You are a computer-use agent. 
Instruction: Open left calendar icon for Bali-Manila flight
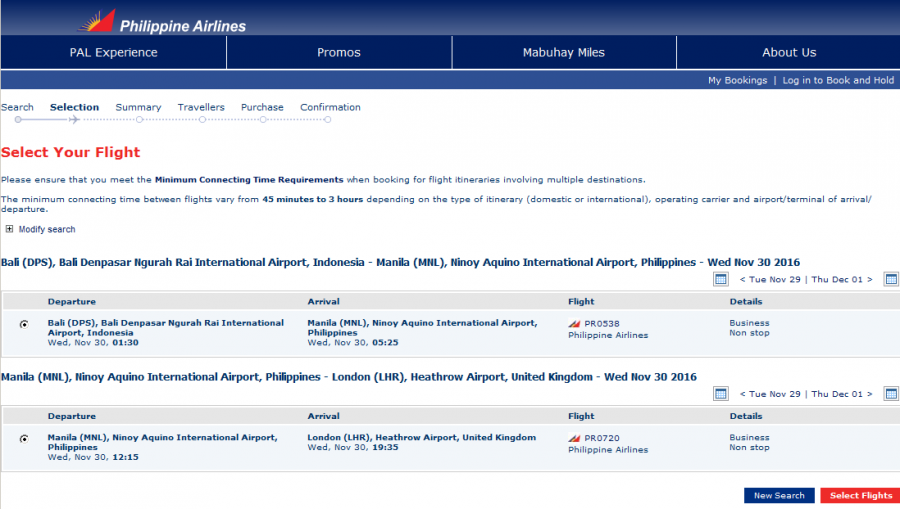pos(720,279)
